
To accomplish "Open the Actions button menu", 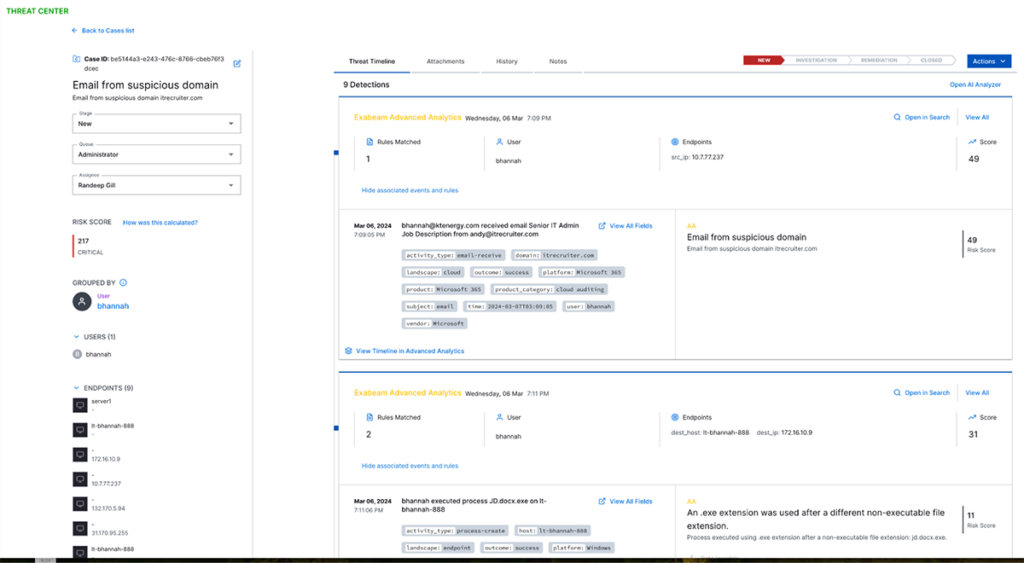I will click(x=989, y=61).
